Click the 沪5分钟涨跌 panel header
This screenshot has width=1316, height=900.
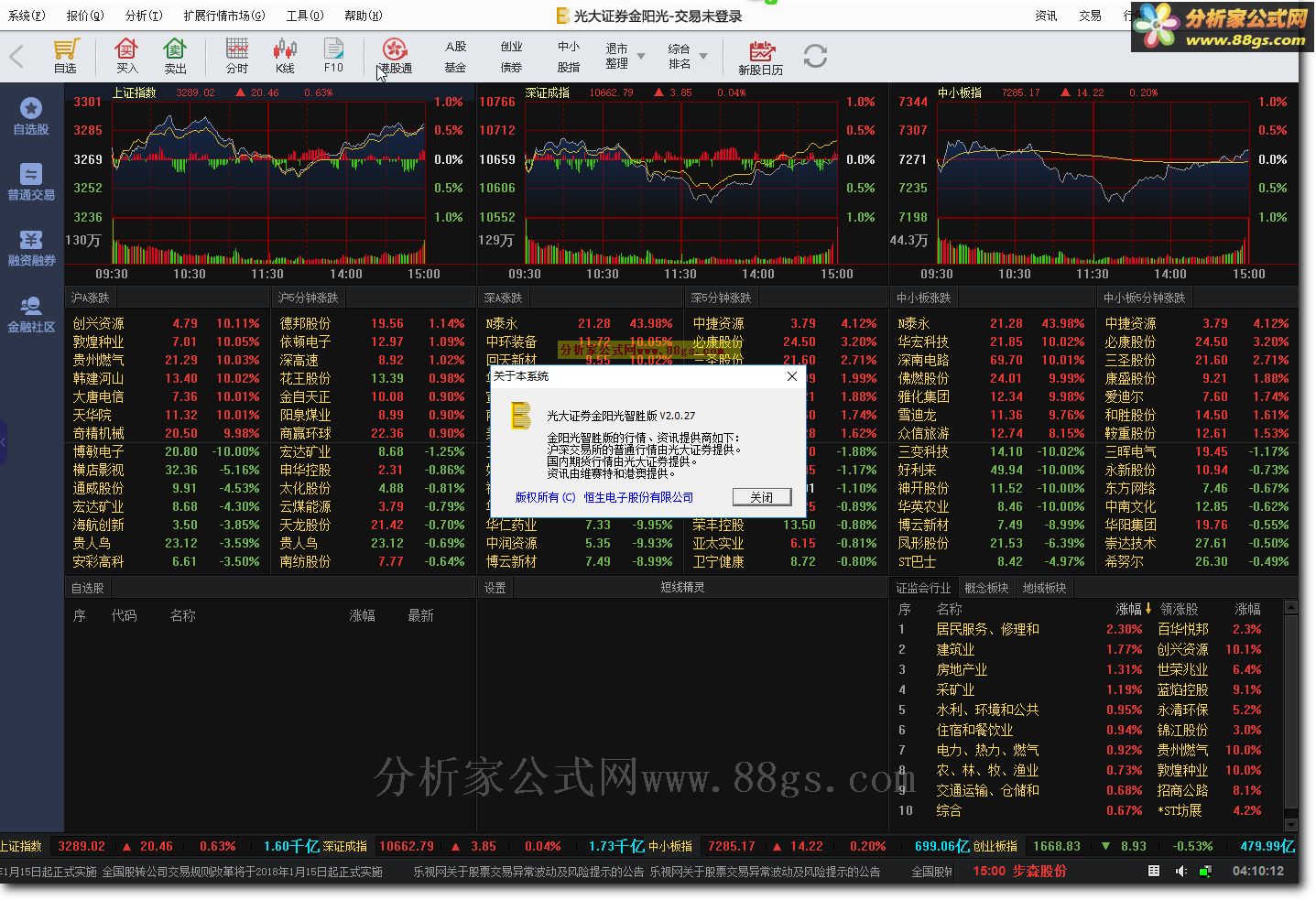(x=309, y=298)
